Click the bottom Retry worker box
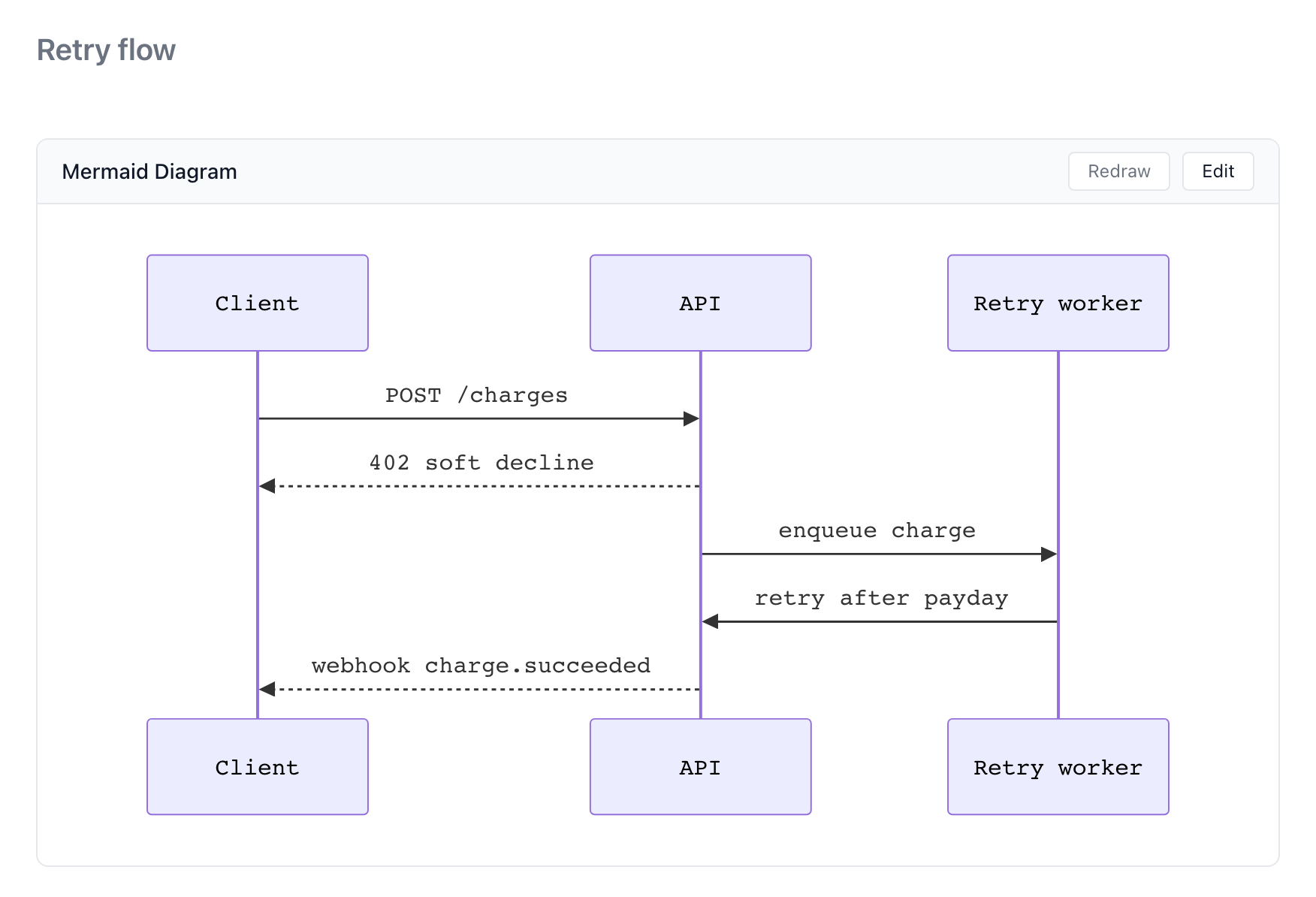1316x897 pixels. point(1058,766)
